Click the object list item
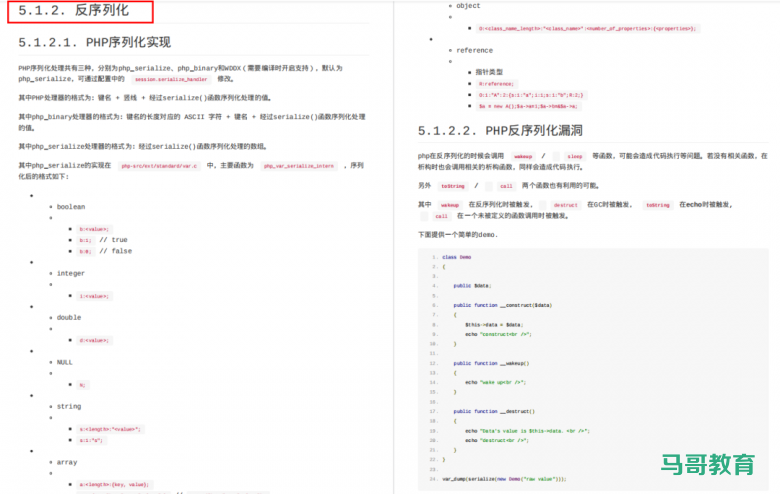Viewport: 780px width, 494px height. (468, 6)
